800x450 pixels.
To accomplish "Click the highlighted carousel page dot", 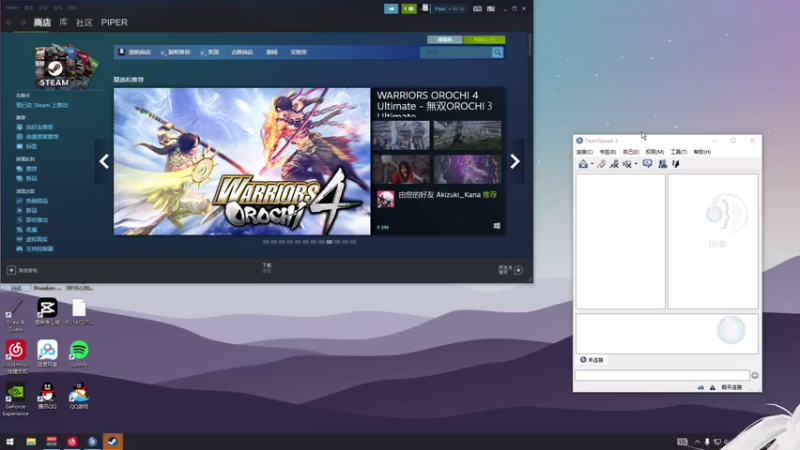I will [329, 242].
